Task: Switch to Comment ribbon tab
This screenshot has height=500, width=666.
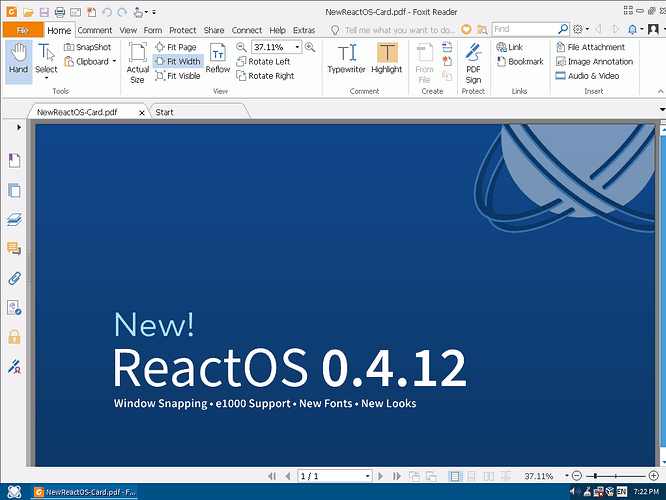Action: click(x=95, y=30)
